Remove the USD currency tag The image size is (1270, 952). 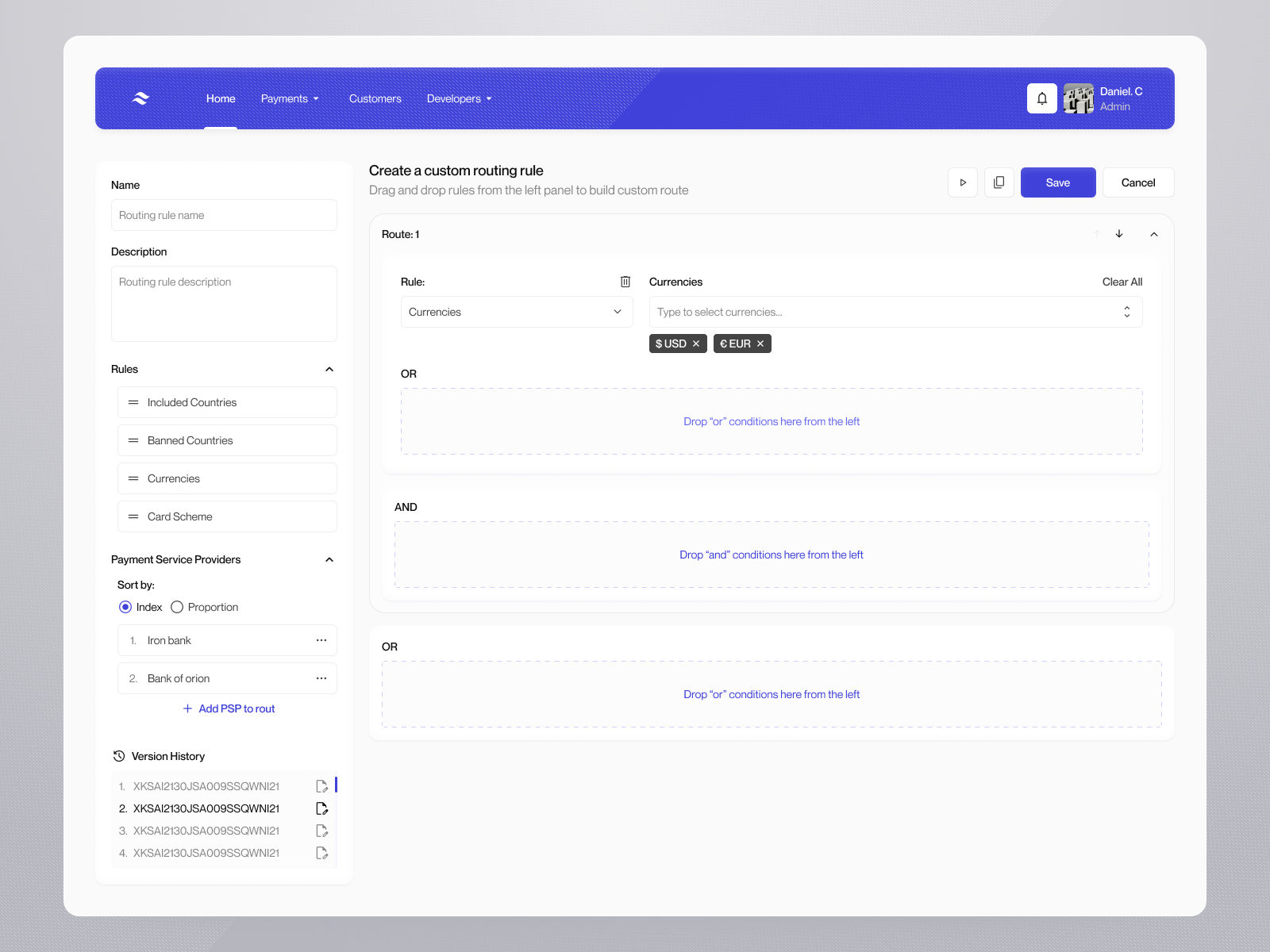tap(696, 344)
